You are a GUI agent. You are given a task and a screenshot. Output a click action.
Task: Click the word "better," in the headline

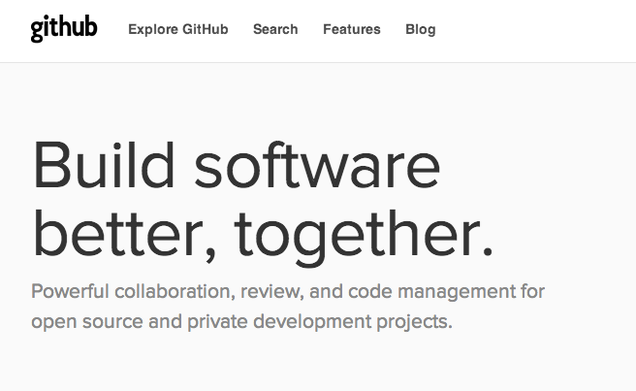tap(125, 234)
